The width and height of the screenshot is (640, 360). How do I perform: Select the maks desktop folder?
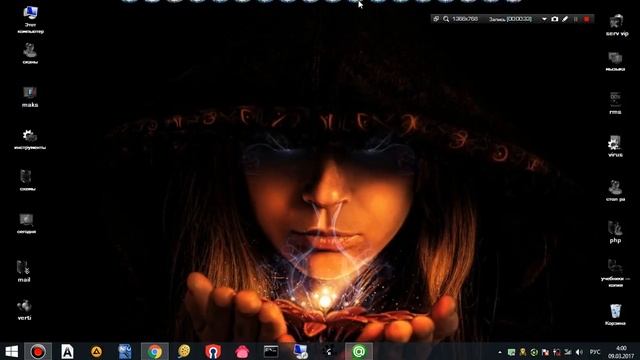(x=30, y=97)
